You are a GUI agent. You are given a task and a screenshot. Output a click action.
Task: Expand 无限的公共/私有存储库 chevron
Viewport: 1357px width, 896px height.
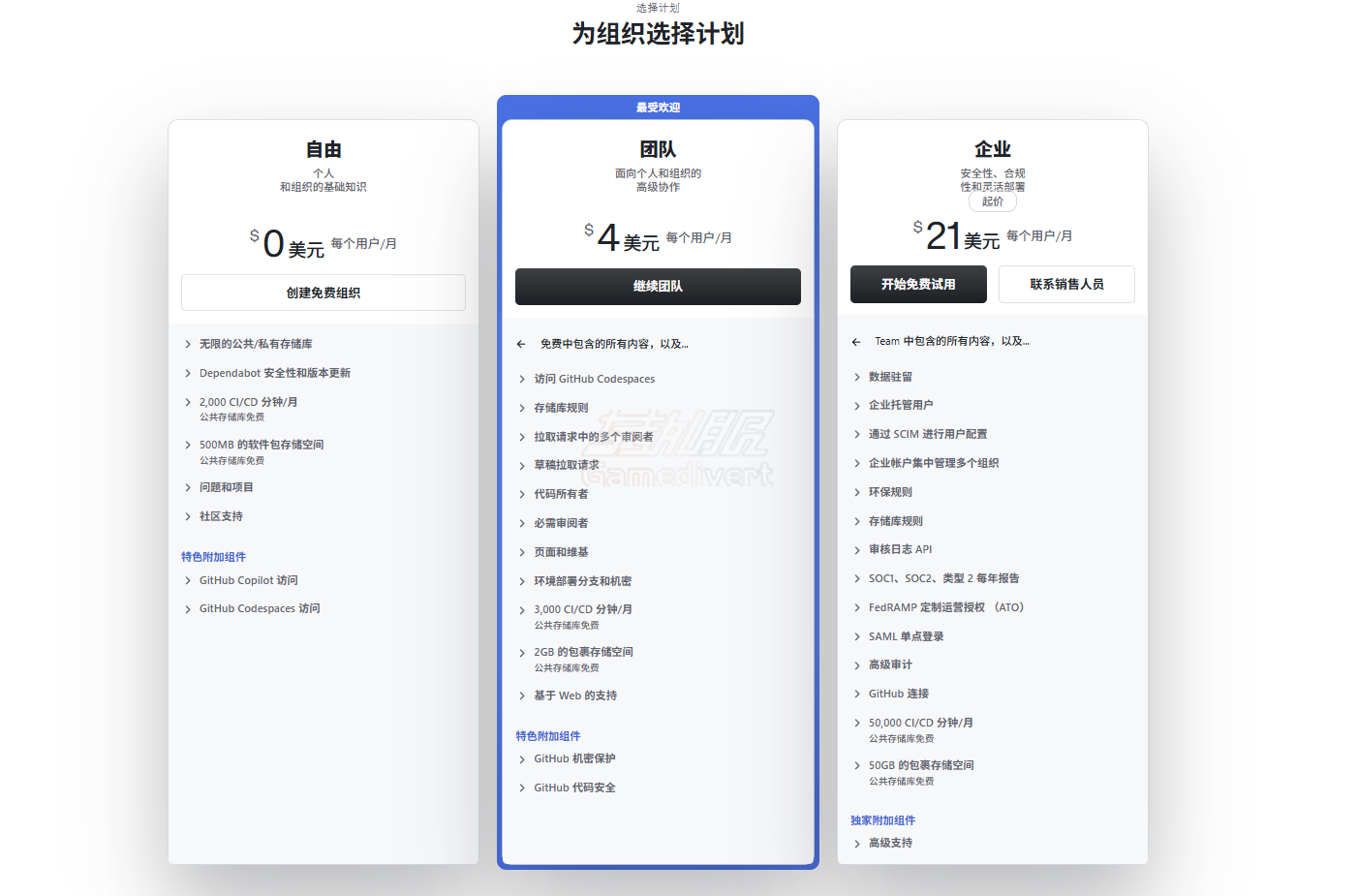[188, 344]
